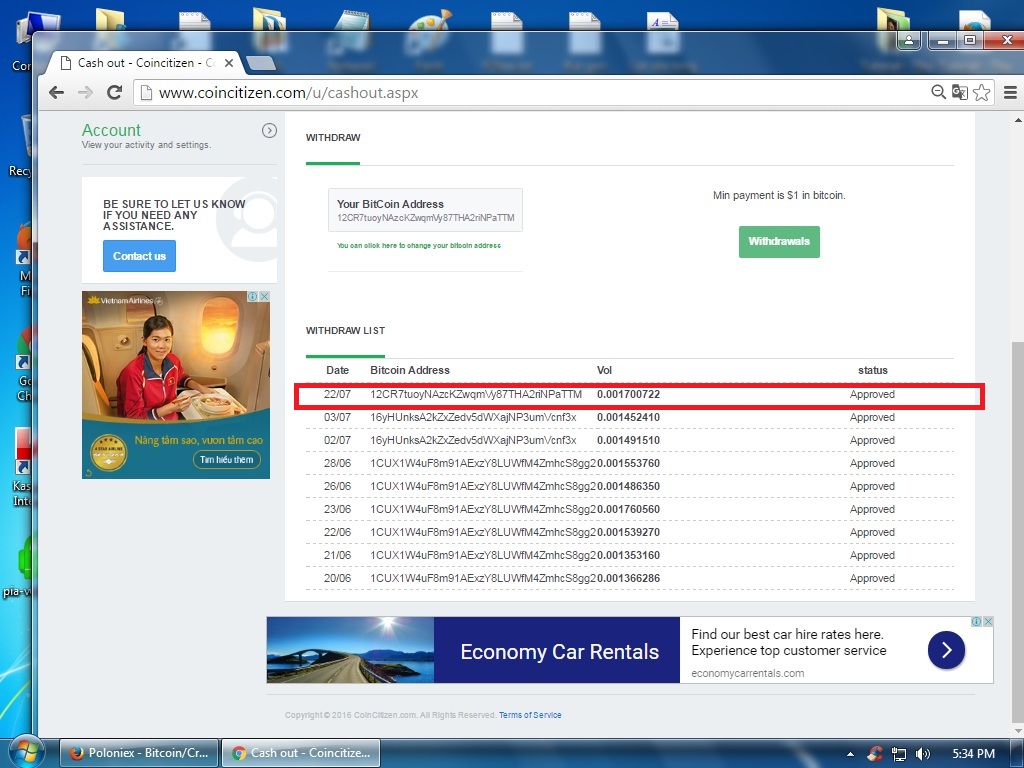Click the Economy Car Rentals ad info icon
This screenshot has height=768, width=1024.
coord(976,622)
